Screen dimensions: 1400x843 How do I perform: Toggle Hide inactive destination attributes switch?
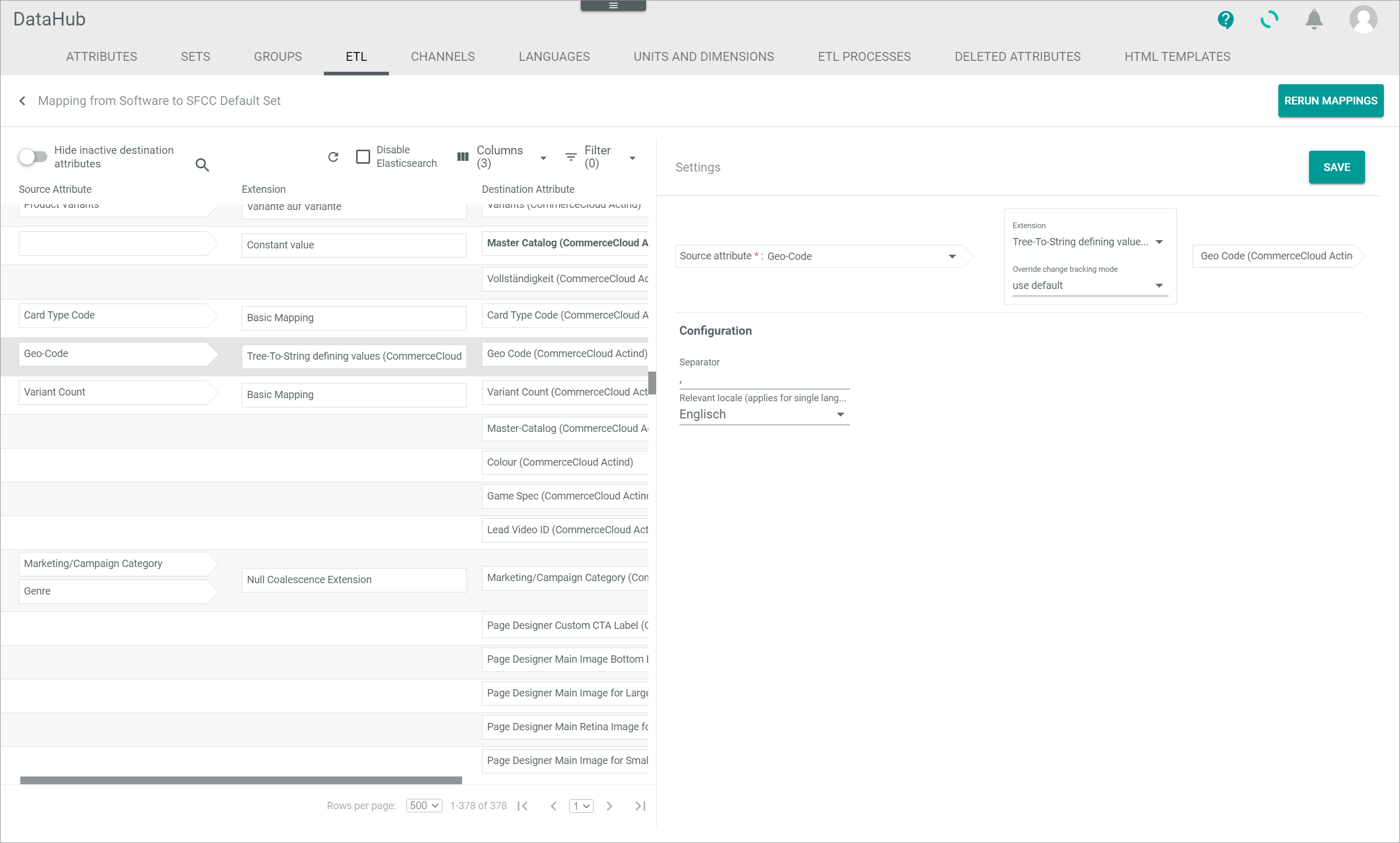[x=32, y=157]
